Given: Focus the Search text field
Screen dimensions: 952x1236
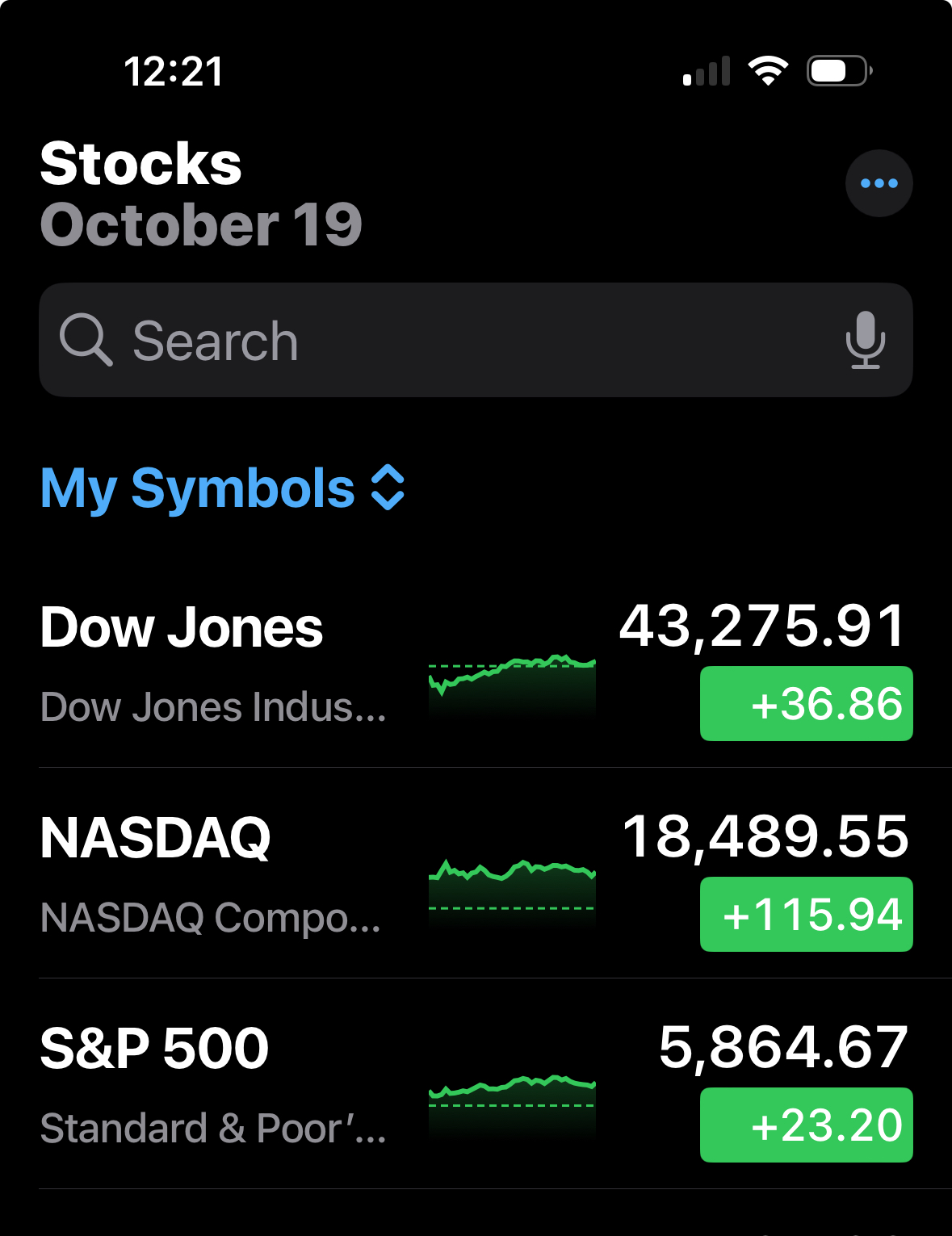Looking at the screenshot, I should coord(476,340).
